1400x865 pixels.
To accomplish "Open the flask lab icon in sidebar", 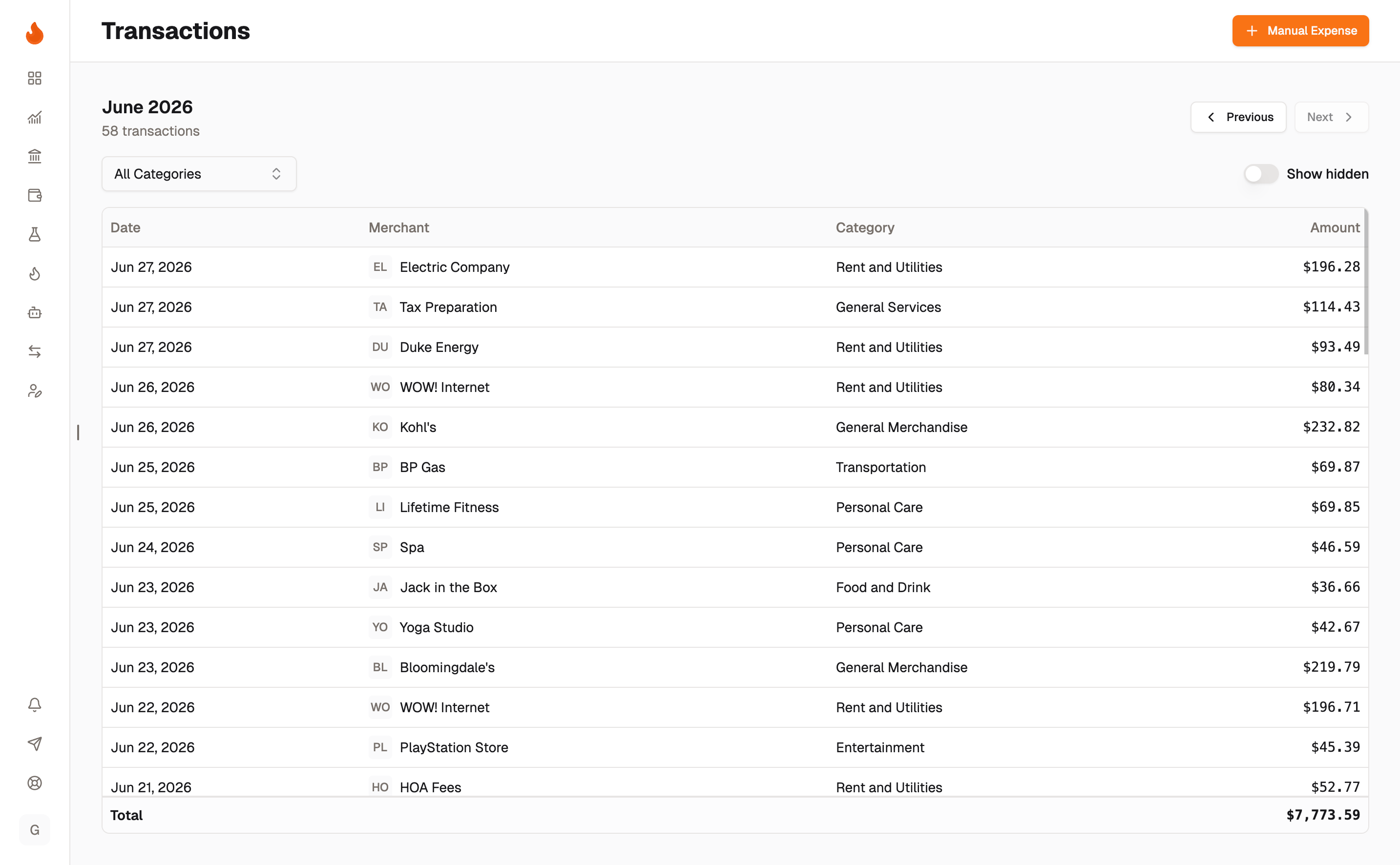I will pyautogui.click(x=34, y=235).
